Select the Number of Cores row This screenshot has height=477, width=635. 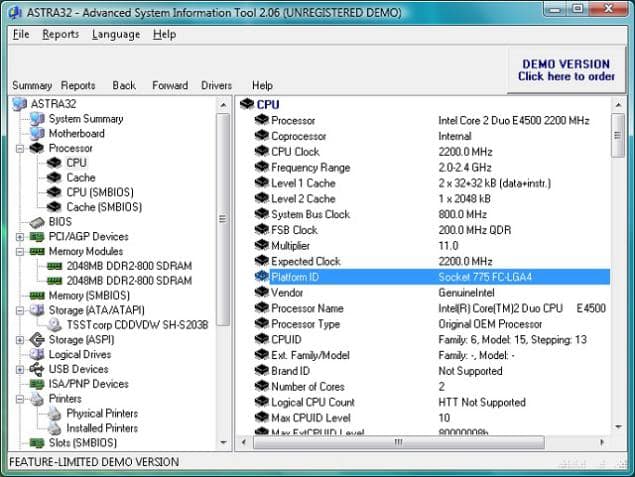[x=306, y=386]
